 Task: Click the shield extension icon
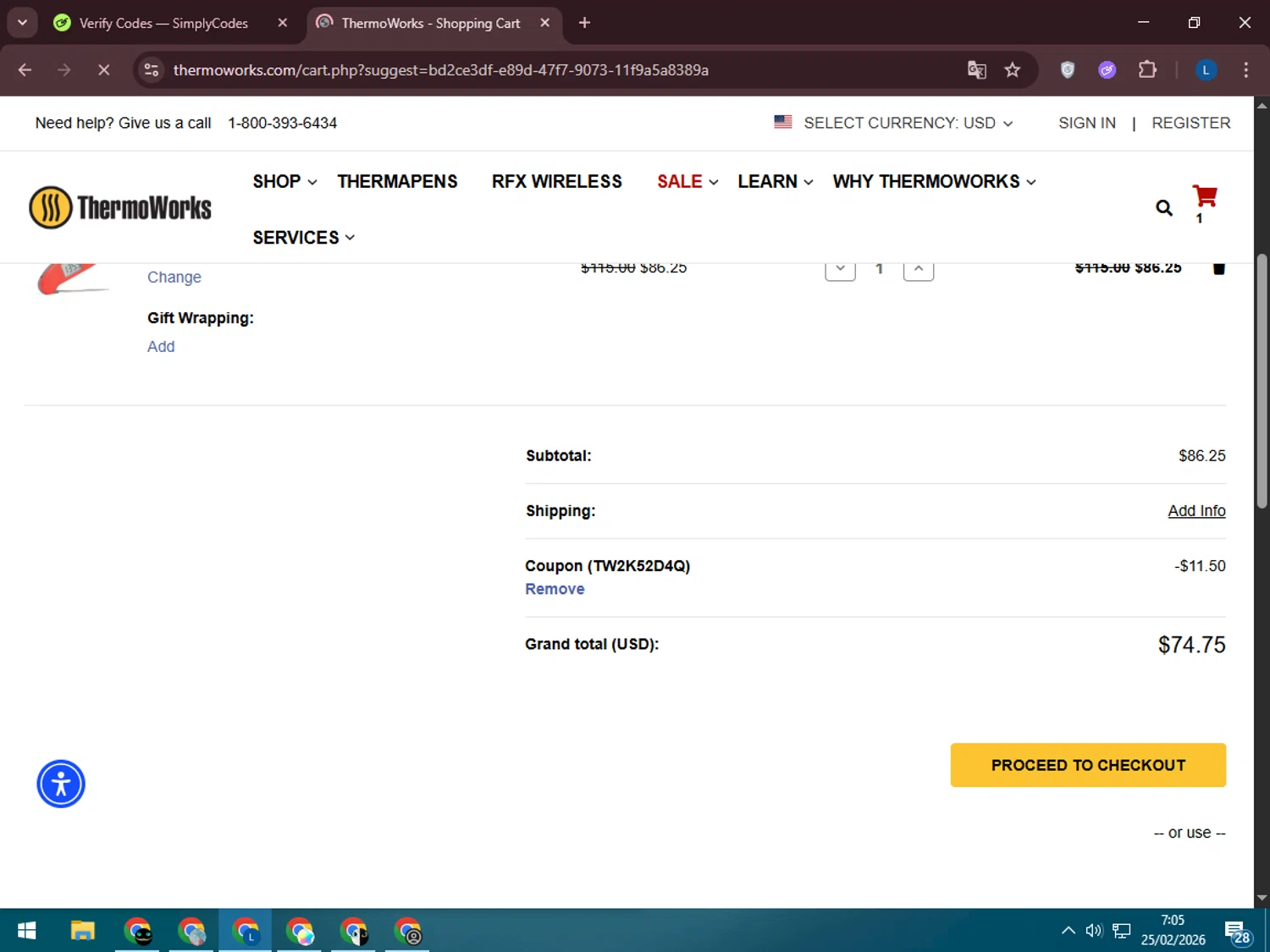(1068, 70)
